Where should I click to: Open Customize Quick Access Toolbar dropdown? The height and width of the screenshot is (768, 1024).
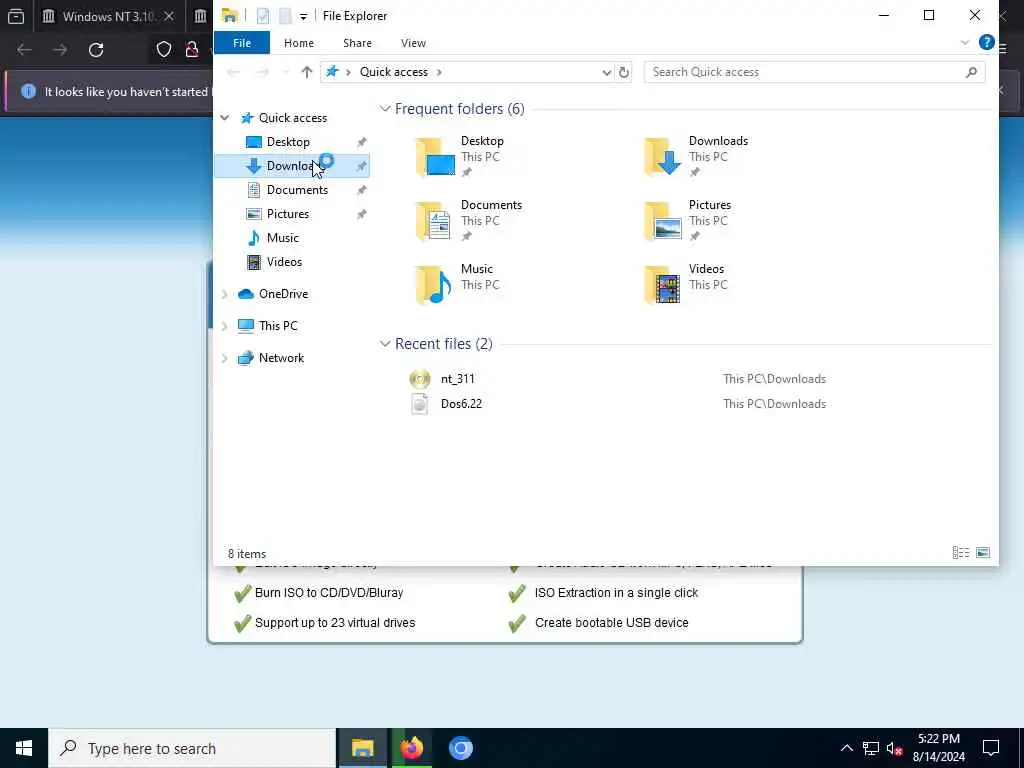(x=303, y=16)
